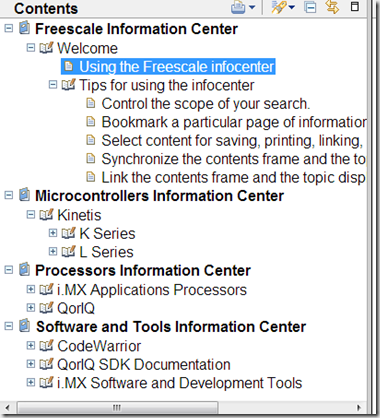
Task: Click the scrollbar right arrow button
Action: click(x=359, y=408)
